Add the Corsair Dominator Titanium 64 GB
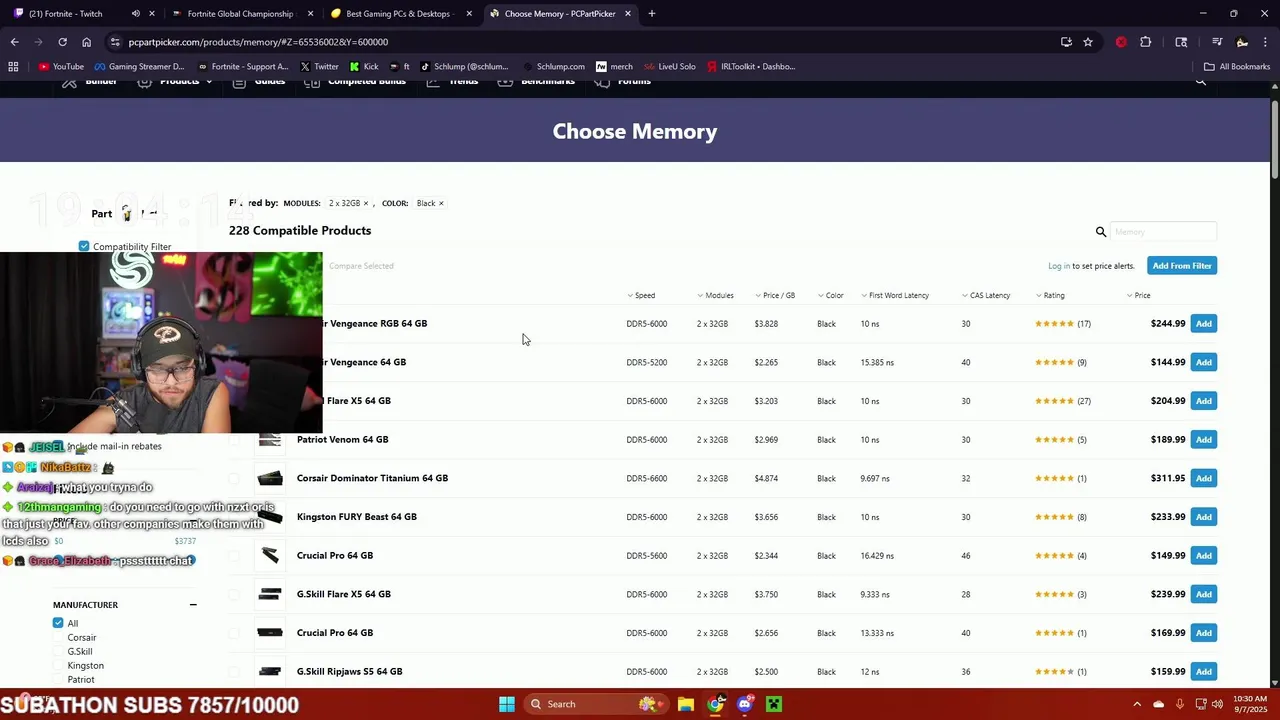Screen dimensions: 1280x720 pos(1204,478)
